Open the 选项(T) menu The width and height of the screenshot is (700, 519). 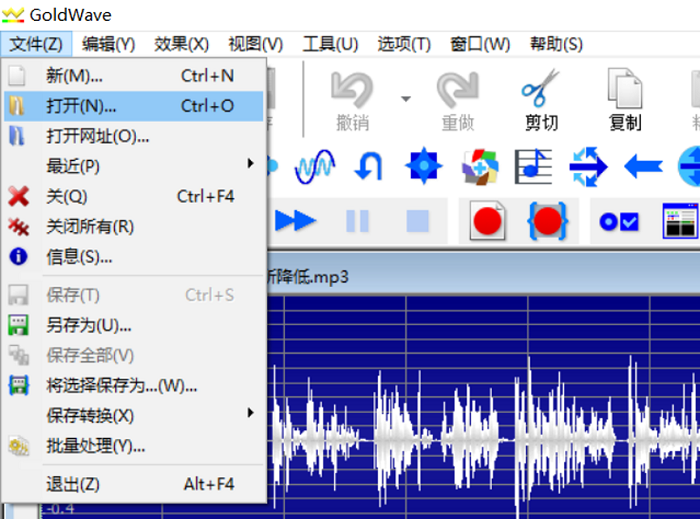[404, 44]
